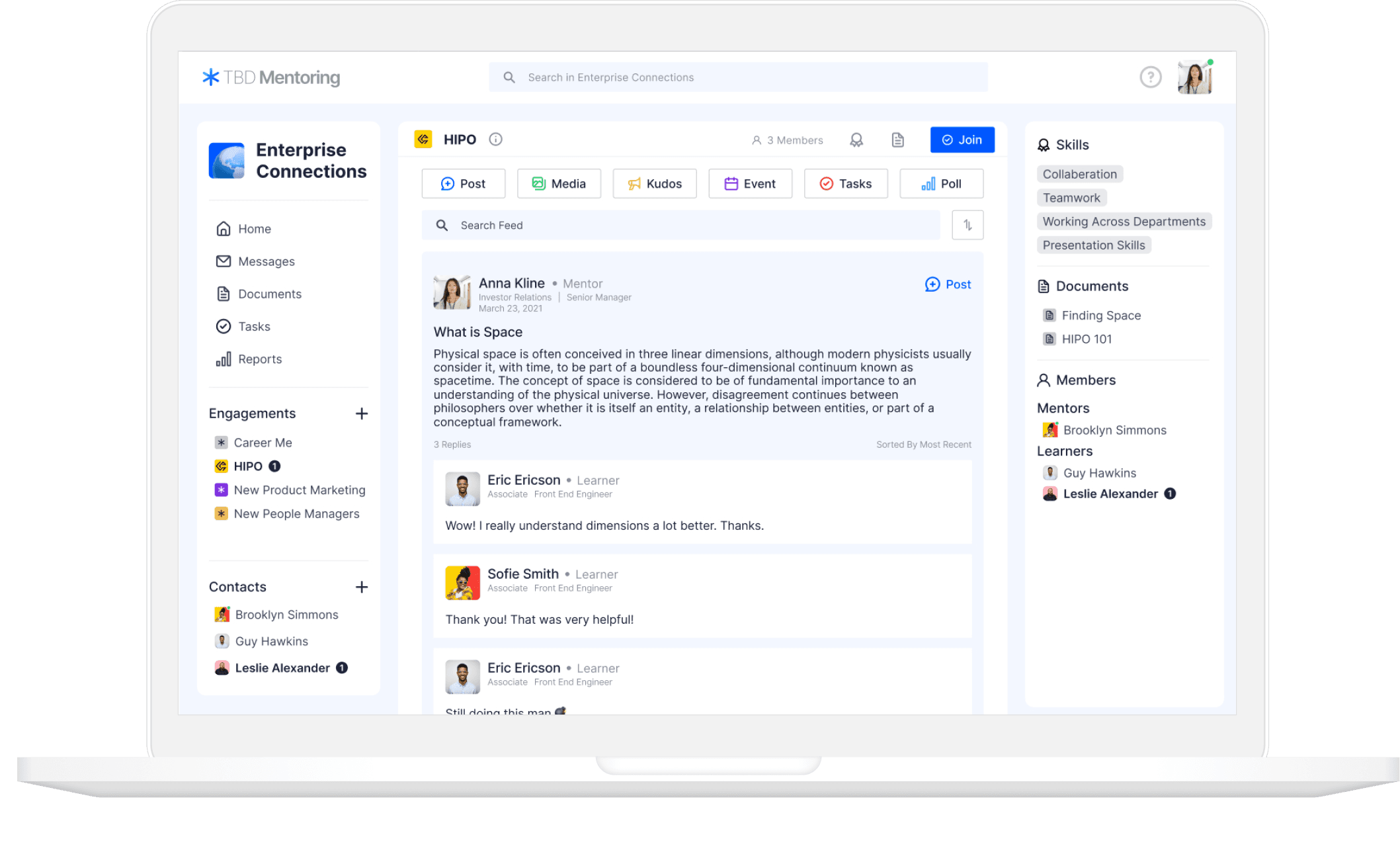Open the Tasks composer button

tap(846, 183)
